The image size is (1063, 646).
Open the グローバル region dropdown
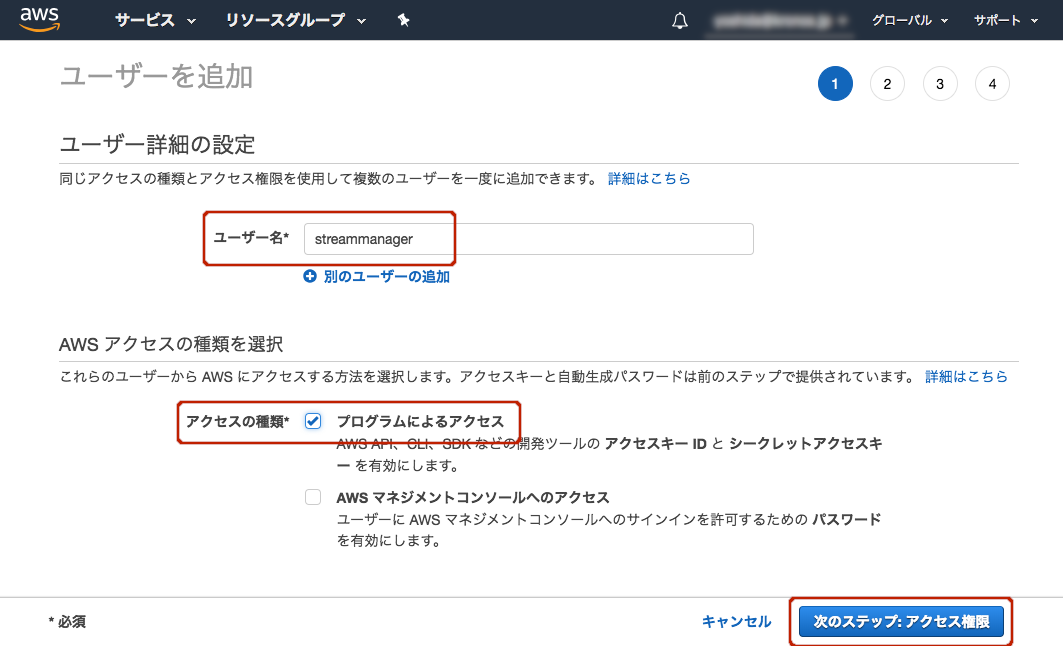[x=910, y=20]
